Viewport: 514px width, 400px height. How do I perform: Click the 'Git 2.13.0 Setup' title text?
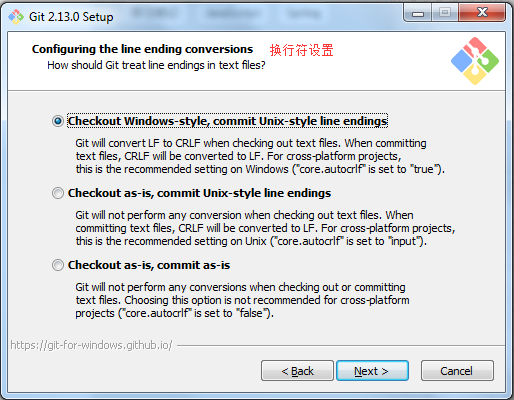point(71,17)
